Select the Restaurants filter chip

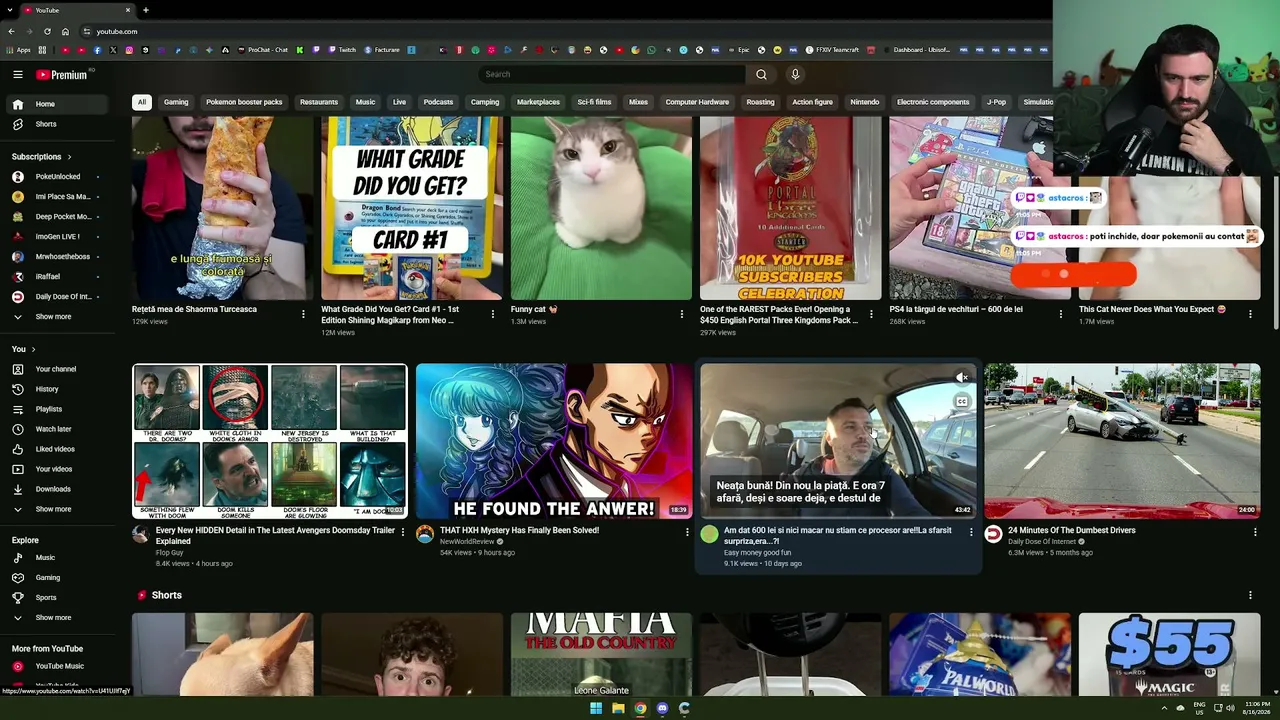319,102
